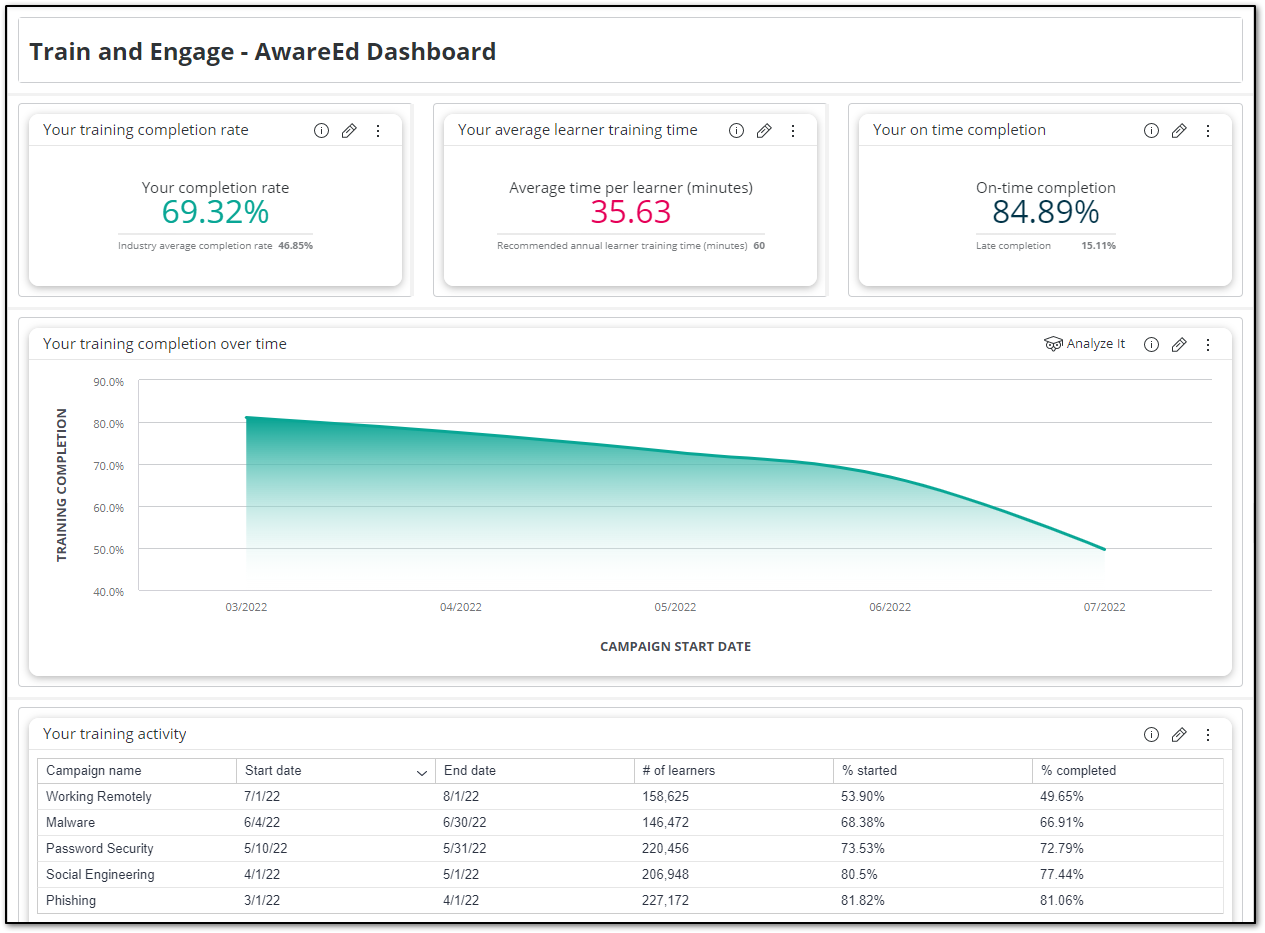Open more options for Your average learner training time
Image resolution: width=1265 pixels, height=933 pixels.
point(793,130)
